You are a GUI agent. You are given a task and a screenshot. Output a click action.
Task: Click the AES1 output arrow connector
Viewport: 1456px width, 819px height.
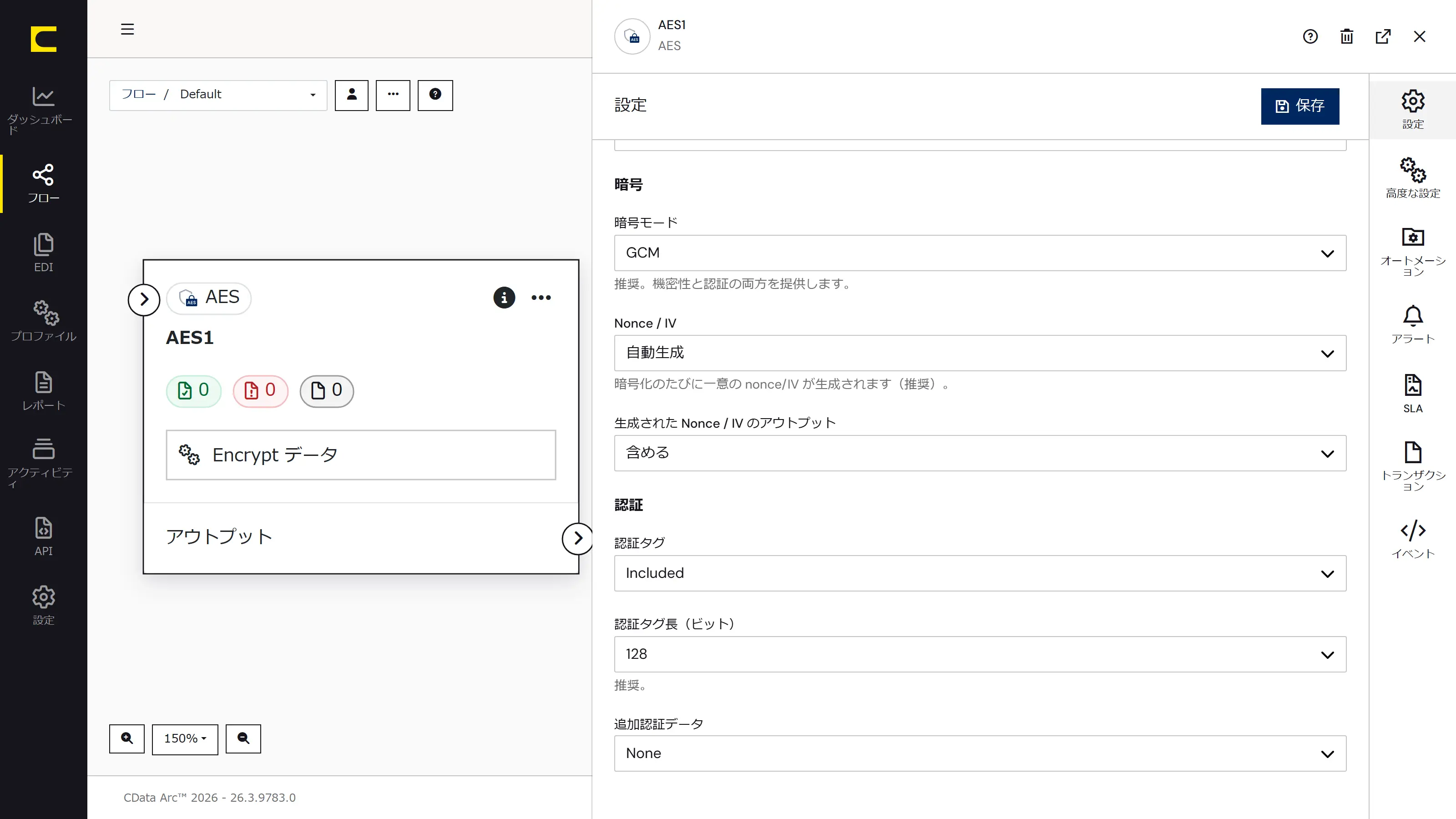pos(577,538)
